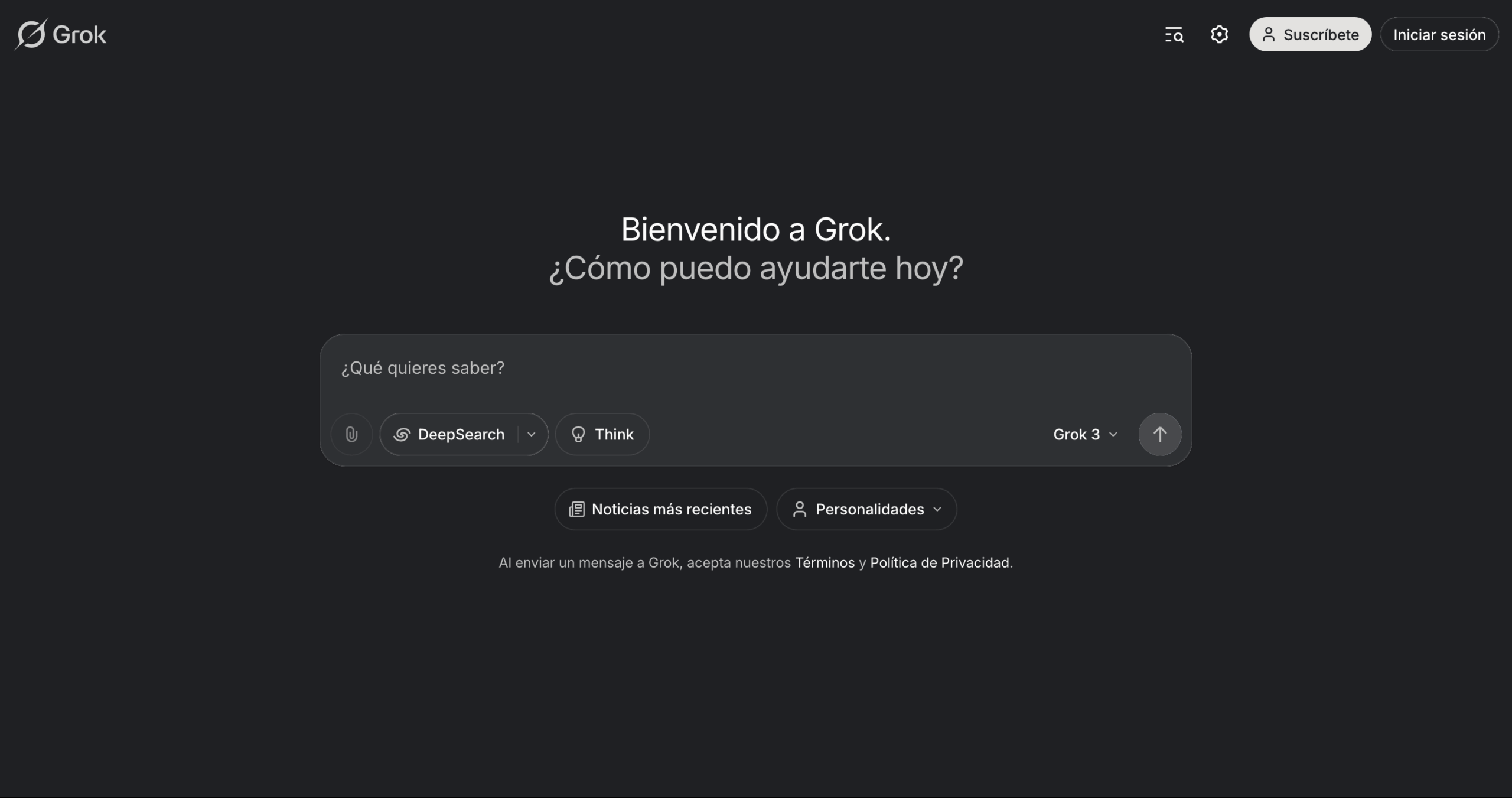Open the Términos link
This screenshot has width=1512, height=798.
825,562
